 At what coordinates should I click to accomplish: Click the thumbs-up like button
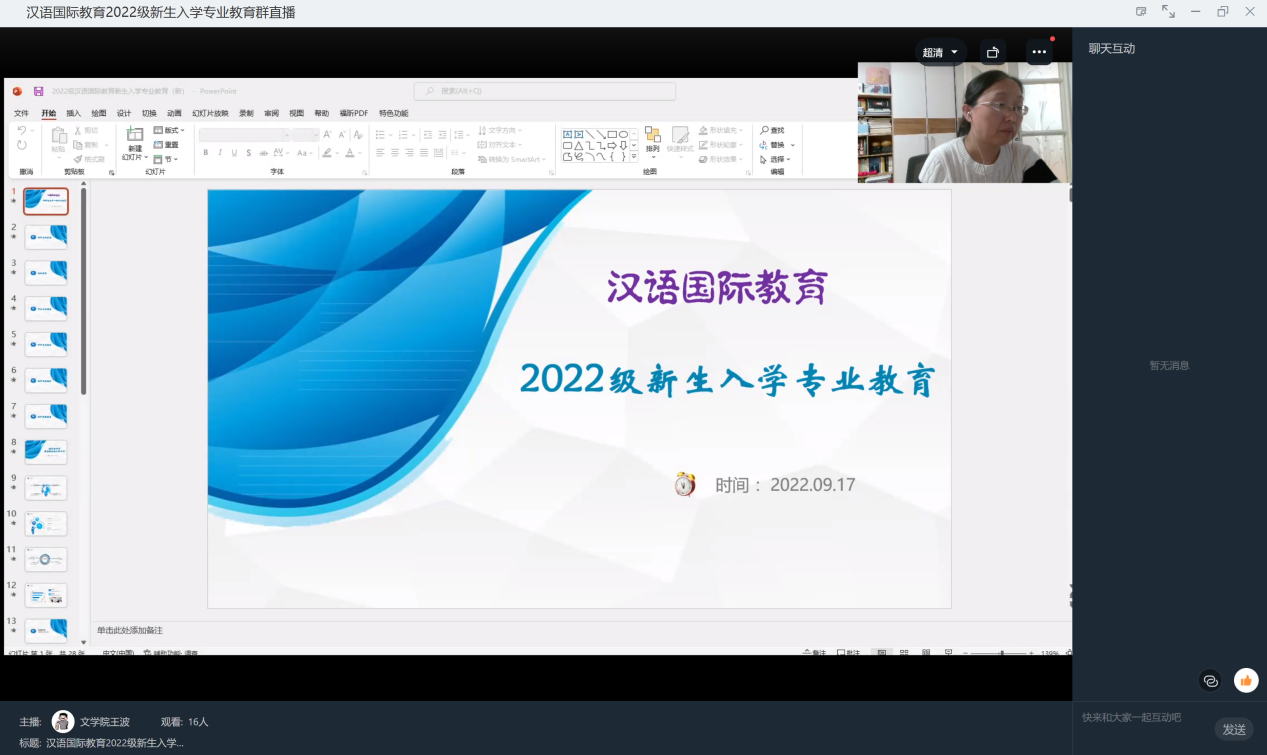[x=1245, y=681]
